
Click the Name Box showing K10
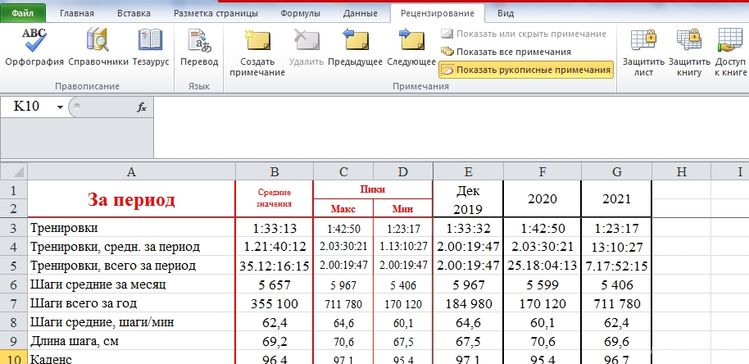[28, 107]
